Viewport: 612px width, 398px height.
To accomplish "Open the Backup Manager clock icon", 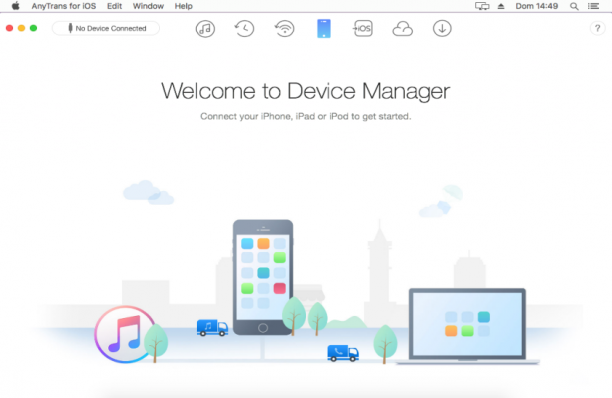I will (244, 28).
